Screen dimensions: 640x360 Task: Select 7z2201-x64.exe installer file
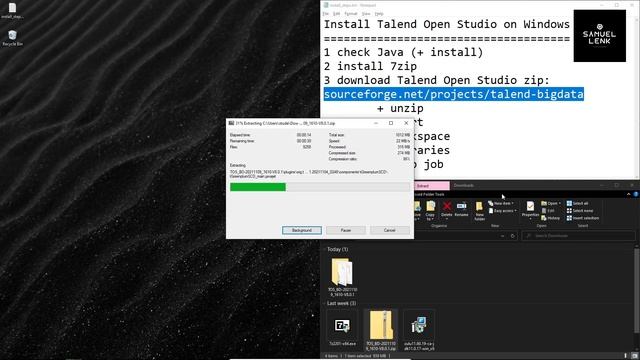[x=342, y=329]
